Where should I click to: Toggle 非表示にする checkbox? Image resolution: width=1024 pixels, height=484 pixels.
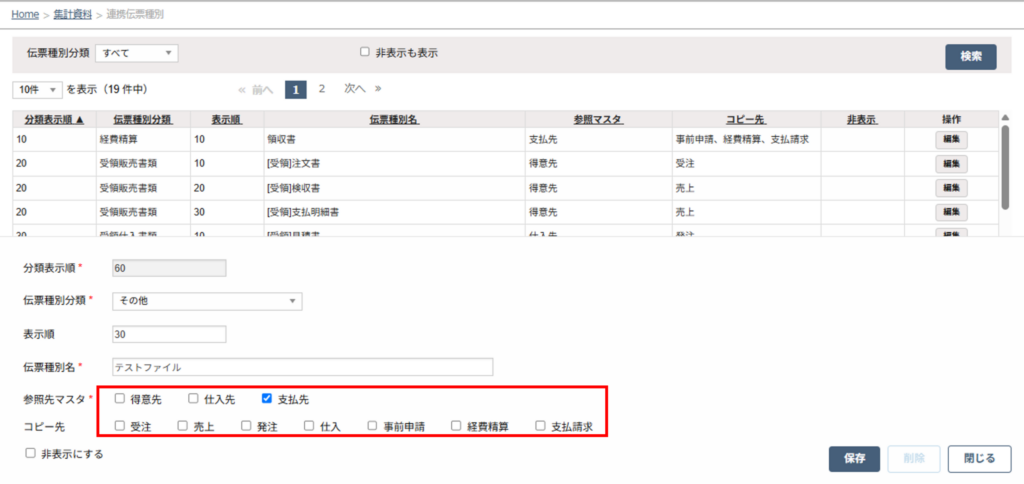(30, 453)
